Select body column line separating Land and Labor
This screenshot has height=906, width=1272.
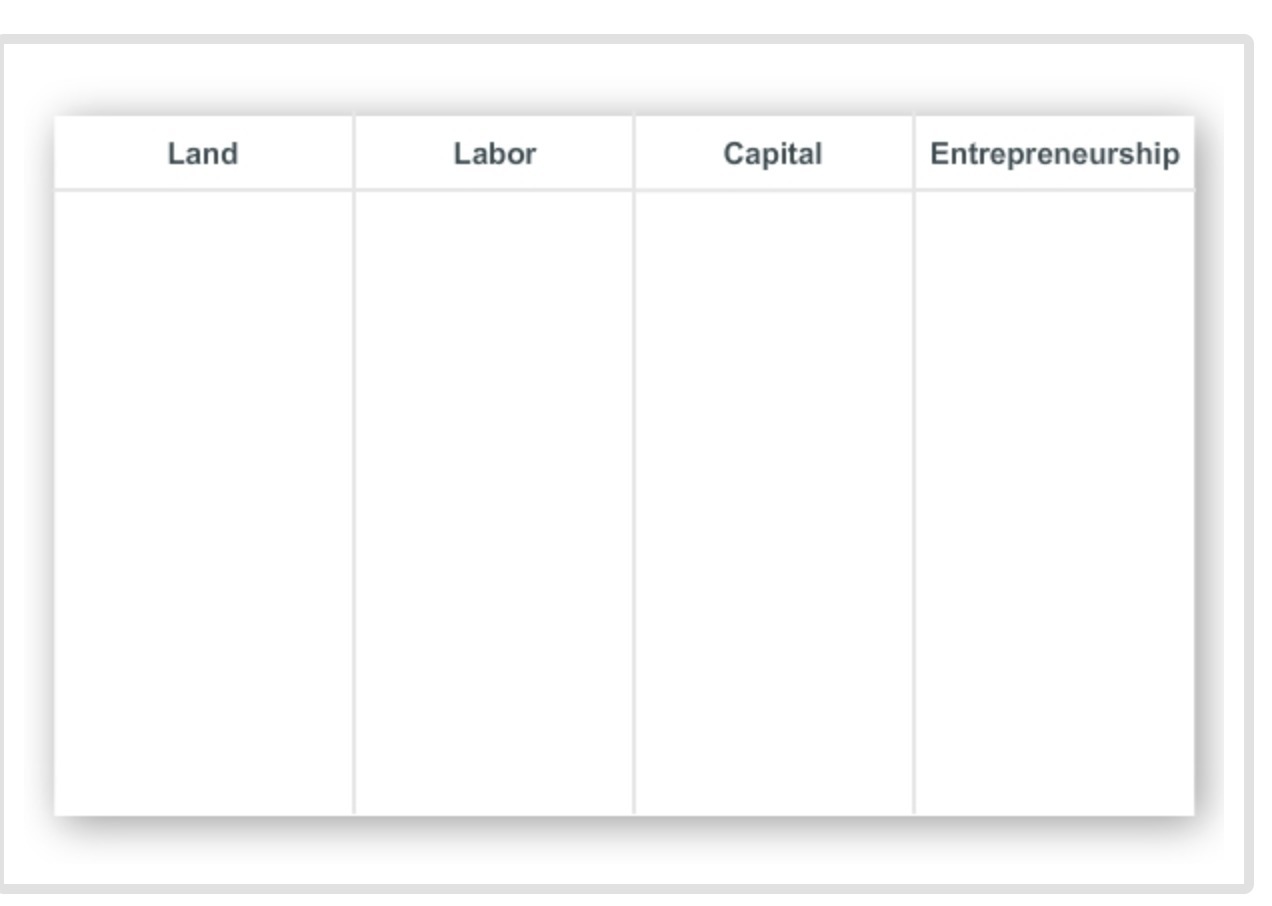pyautogui.click(x=354, y=503)
